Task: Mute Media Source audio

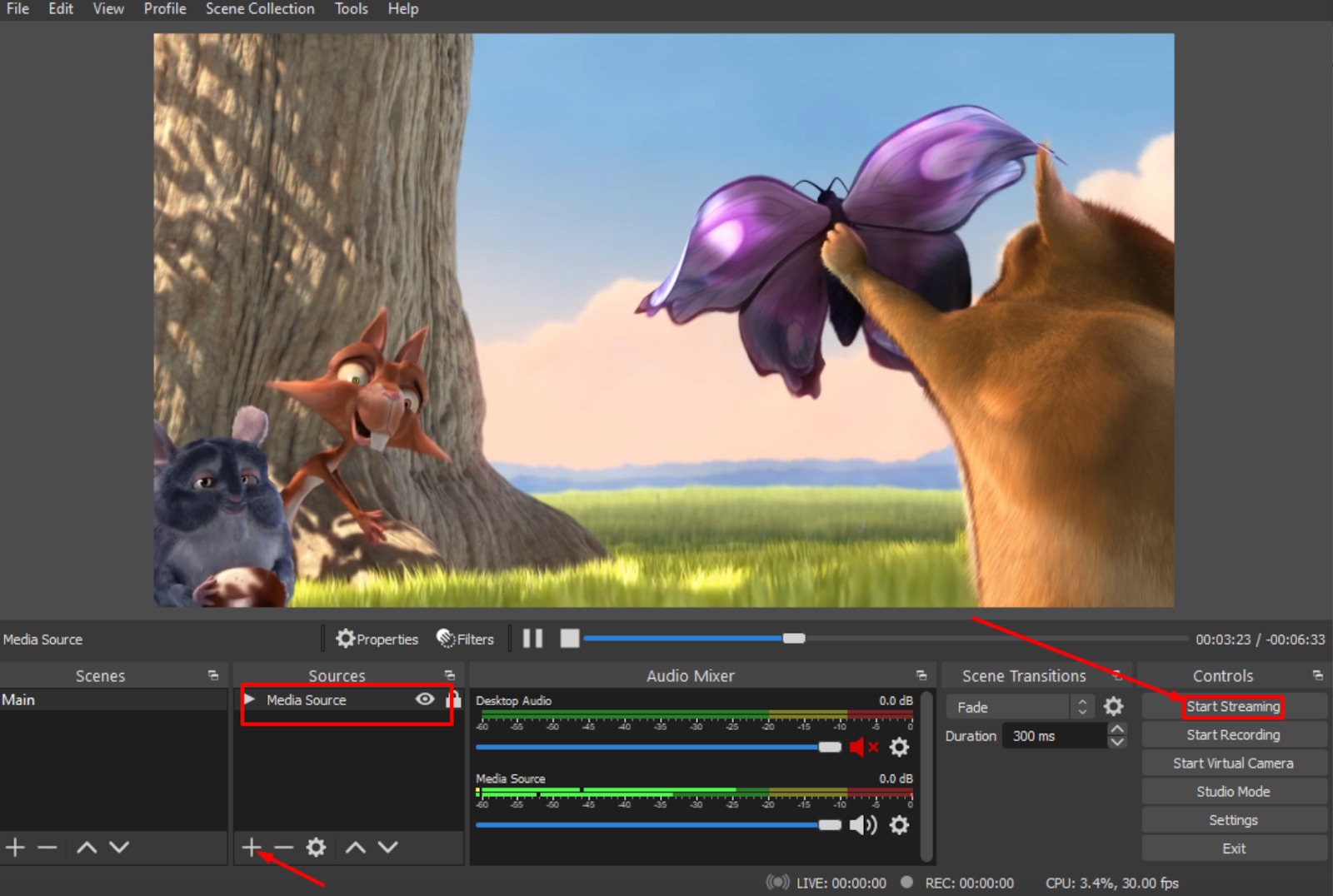Action: pos(863,825)
